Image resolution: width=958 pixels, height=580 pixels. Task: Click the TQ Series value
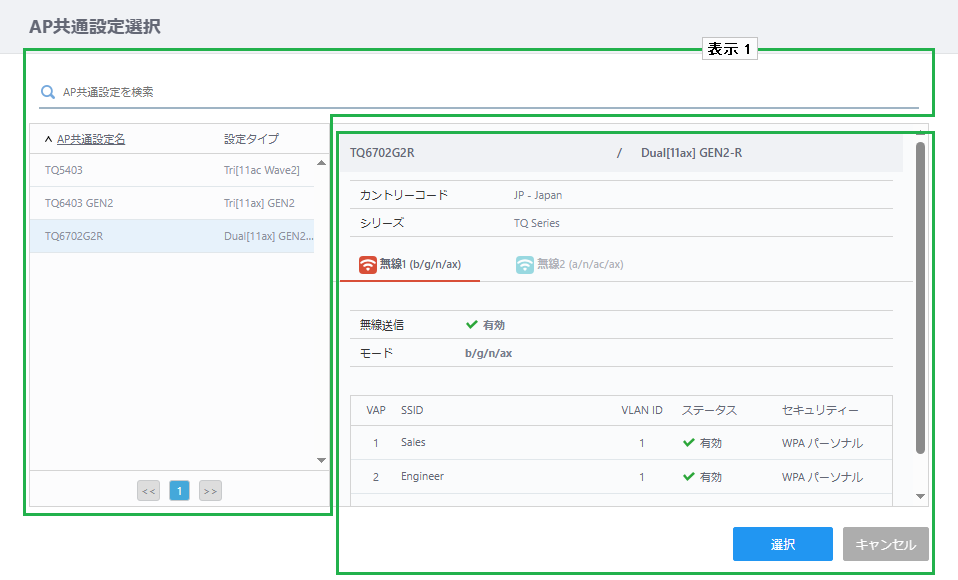[536, 223]
